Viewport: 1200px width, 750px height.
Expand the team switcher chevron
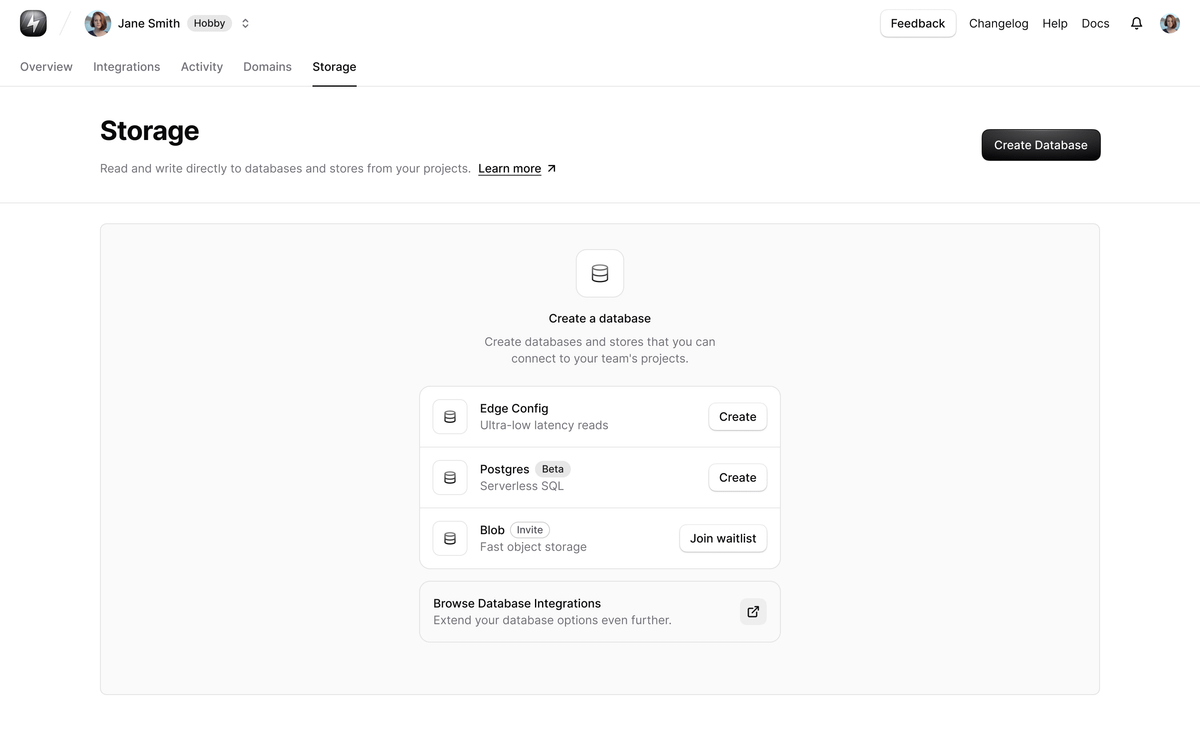coord(245,23)
